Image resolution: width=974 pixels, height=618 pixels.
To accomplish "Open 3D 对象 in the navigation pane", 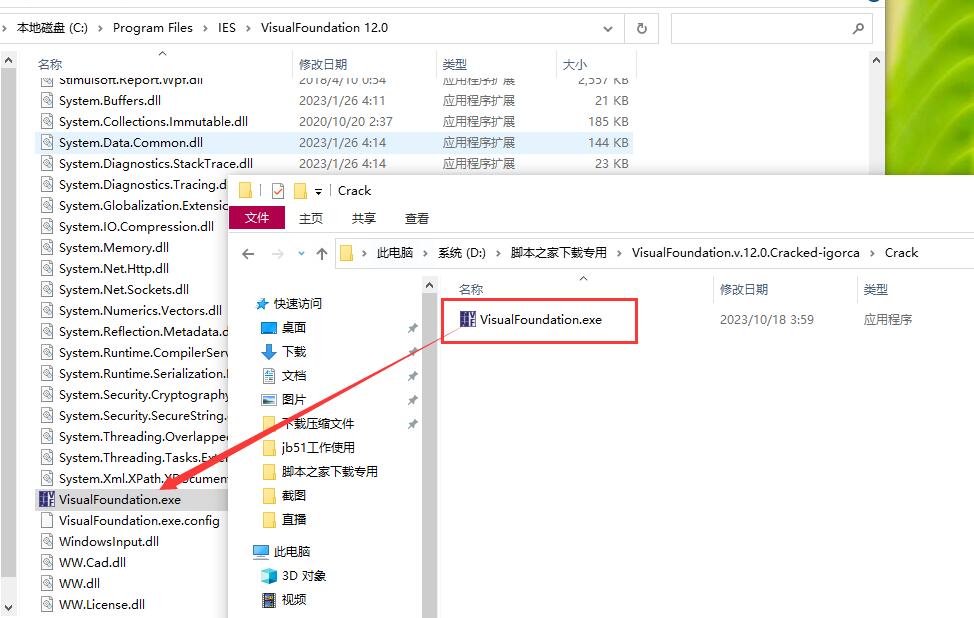I will point(304,576).
